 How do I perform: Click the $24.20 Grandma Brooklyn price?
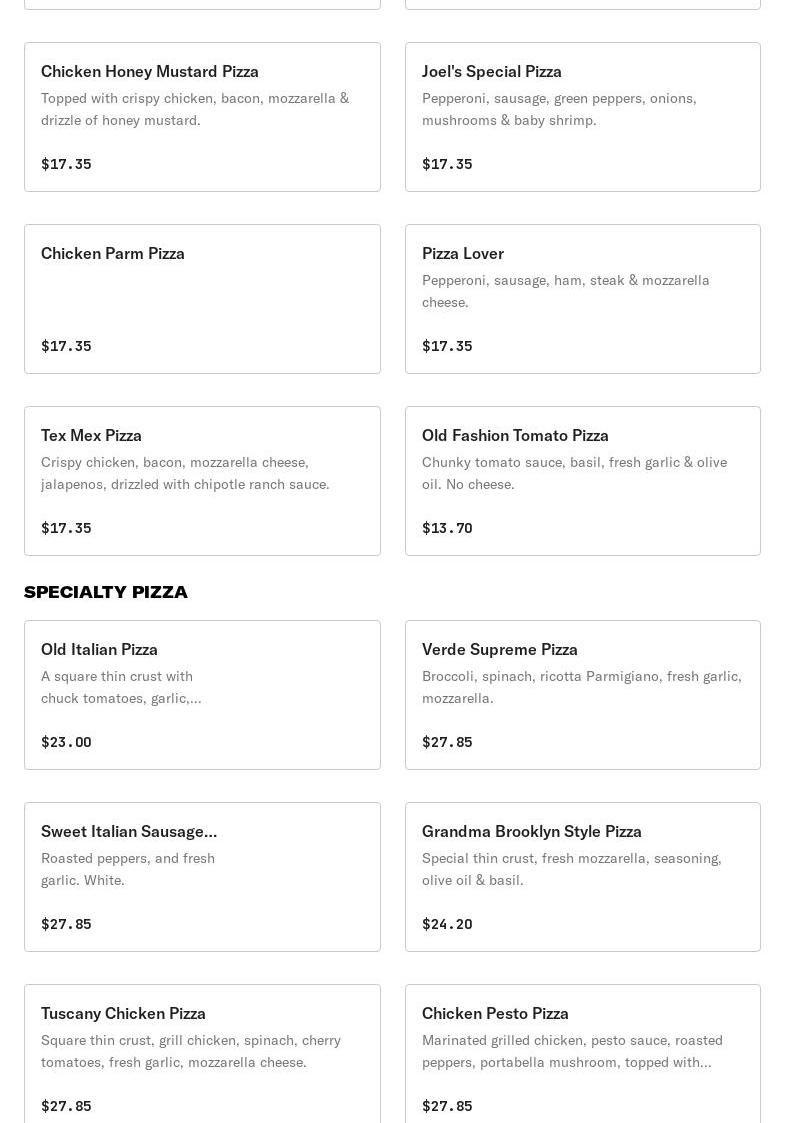coord(447,924)
